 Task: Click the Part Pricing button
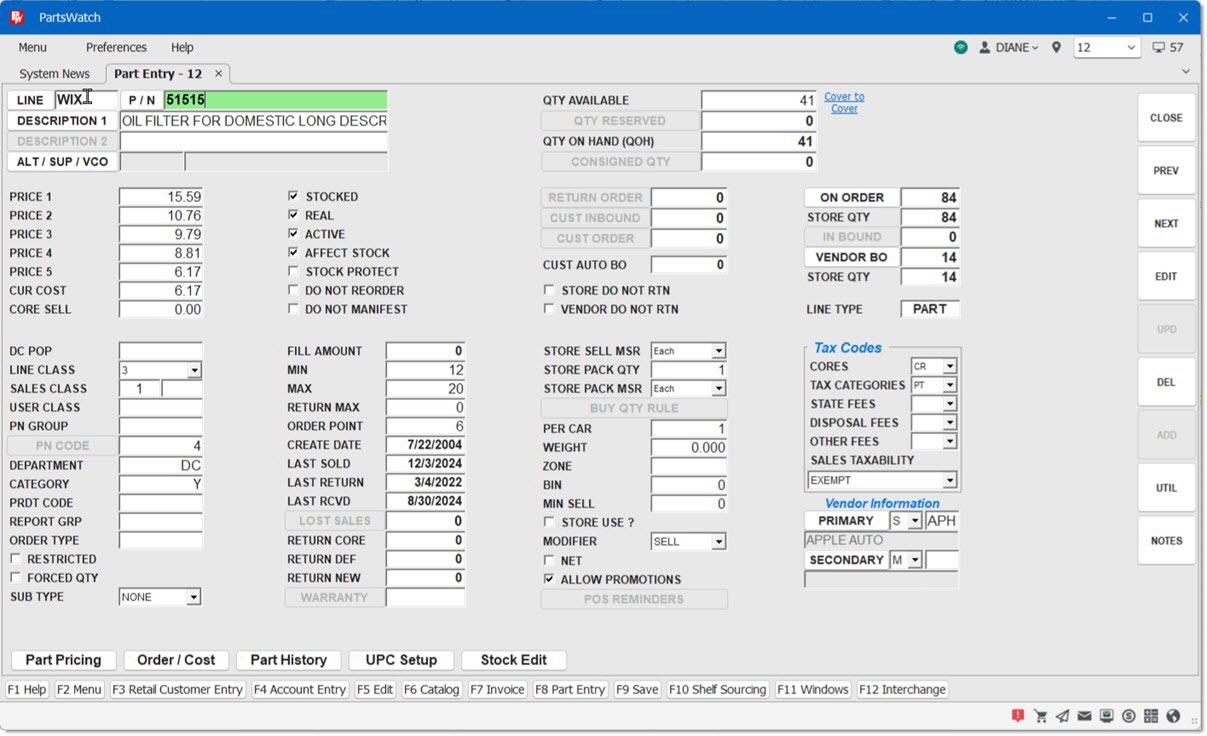pyautogui.click(x=63, y=660)
